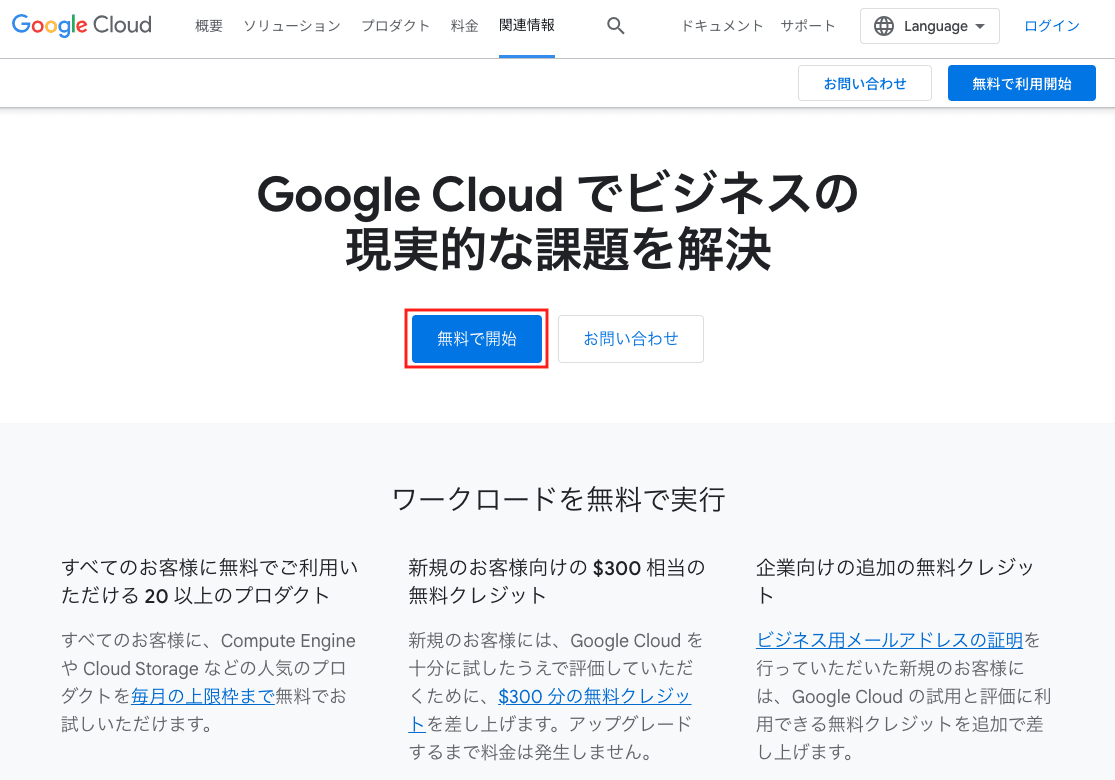The width and height of the screenshot is (1115, 780).
Task: Click the 企業向けの追加の無料クレジット heading
Action: click(895, 582)
